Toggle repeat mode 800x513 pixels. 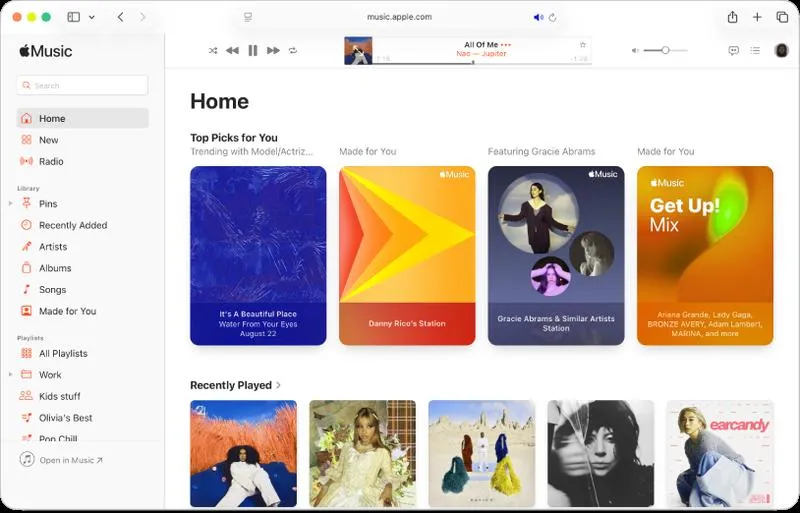tap(293, 51)
